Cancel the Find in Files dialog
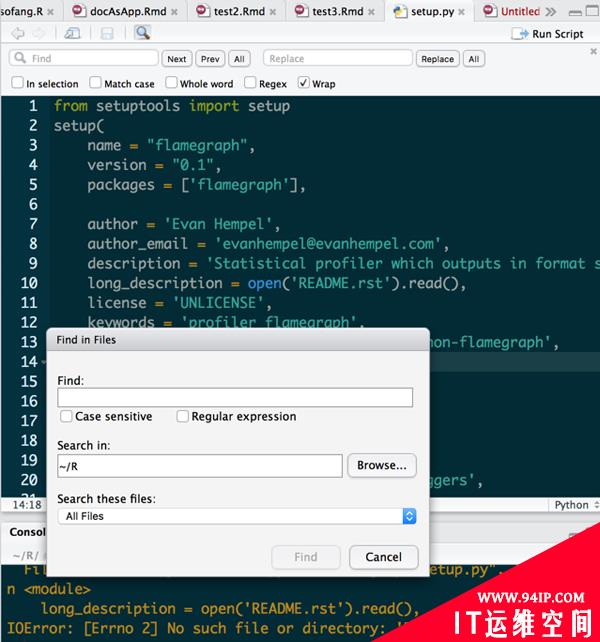 click(384, 557)
